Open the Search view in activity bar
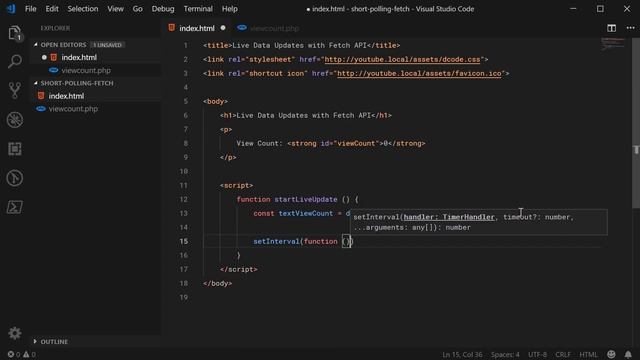640x360 pixels. tap(15, 62)
